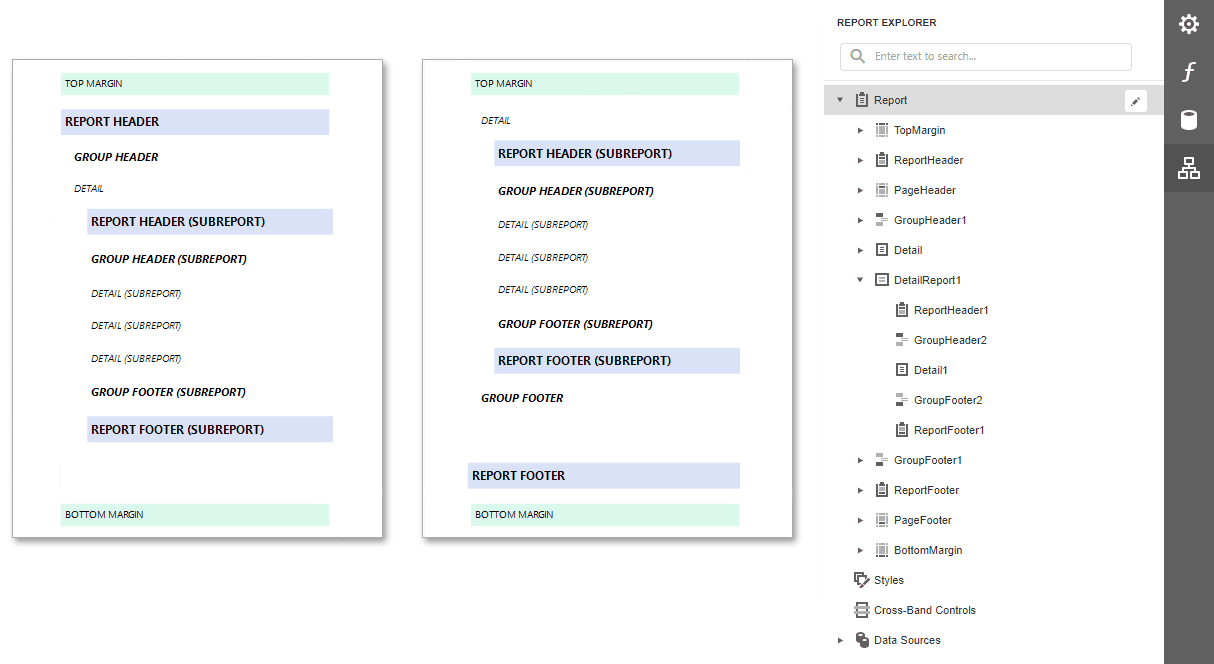Image resolution: width=1214 pixels, height=664 pixels.
Task: Collapse the DetailReport1 tree node
Action: tap(860, 279)
